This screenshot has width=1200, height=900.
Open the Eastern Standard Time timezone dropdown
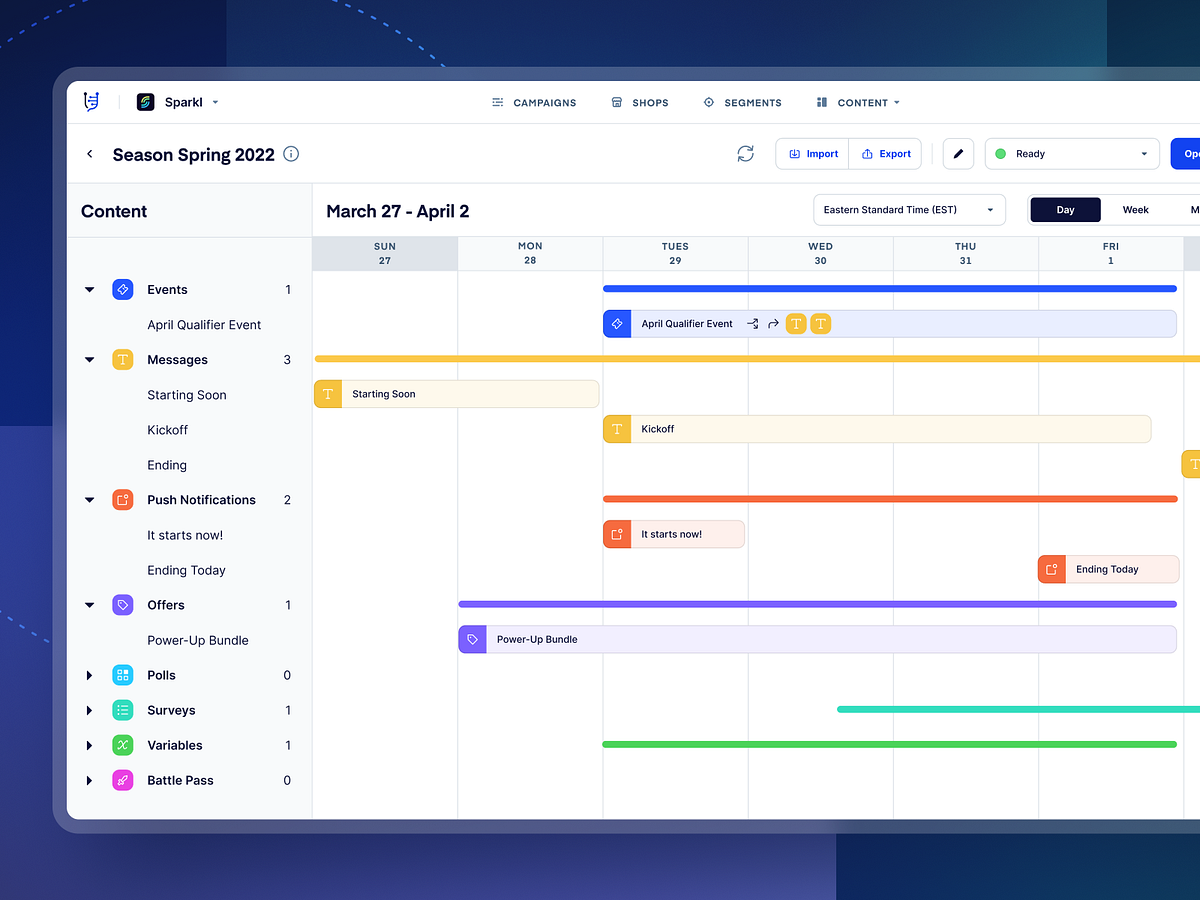[908, 209]
